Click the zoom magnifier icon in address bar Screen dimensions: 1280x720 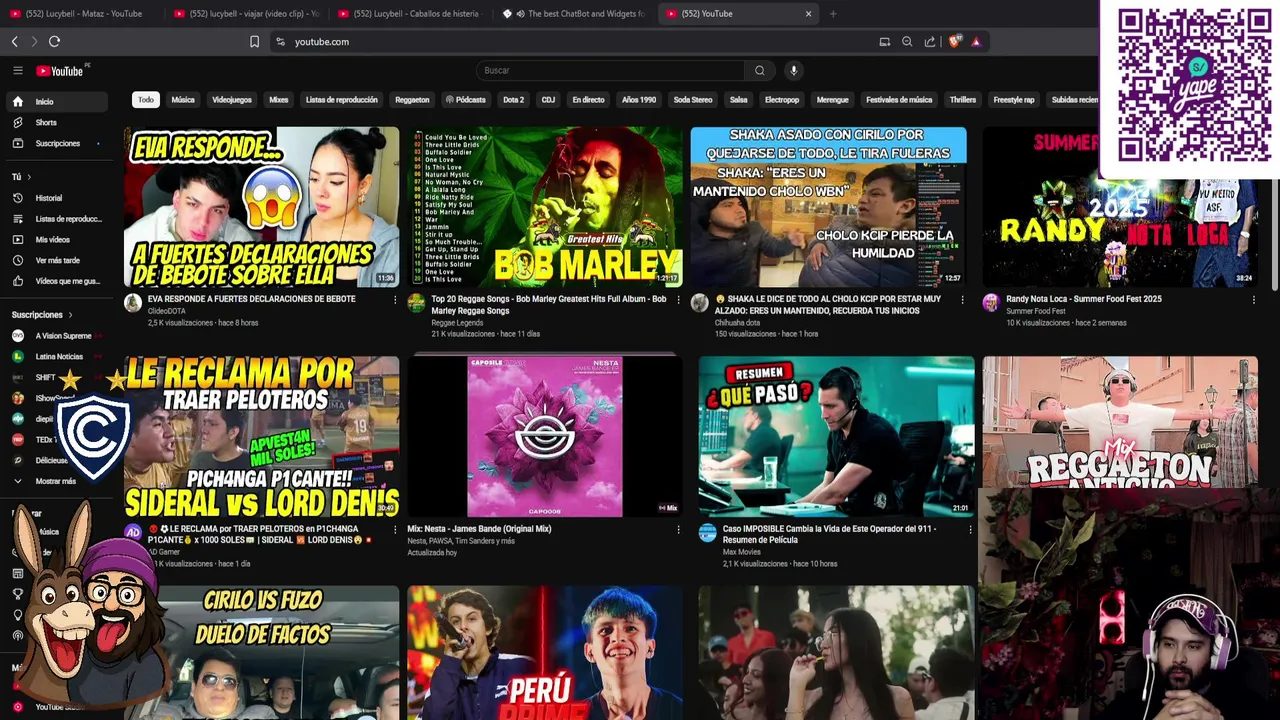point(907,41)
